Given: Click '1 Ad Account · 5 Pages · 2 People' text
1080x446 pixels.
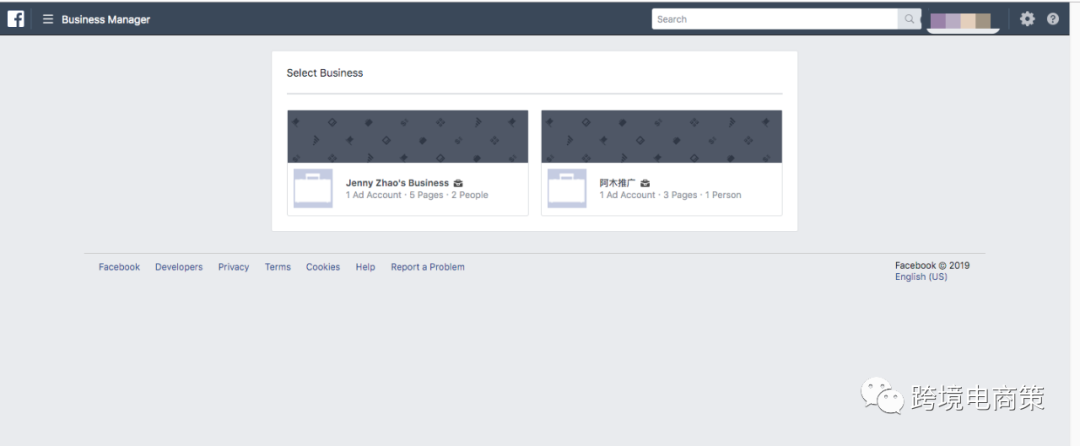Looking at the screenshot, I should click(x=417, y=195).
